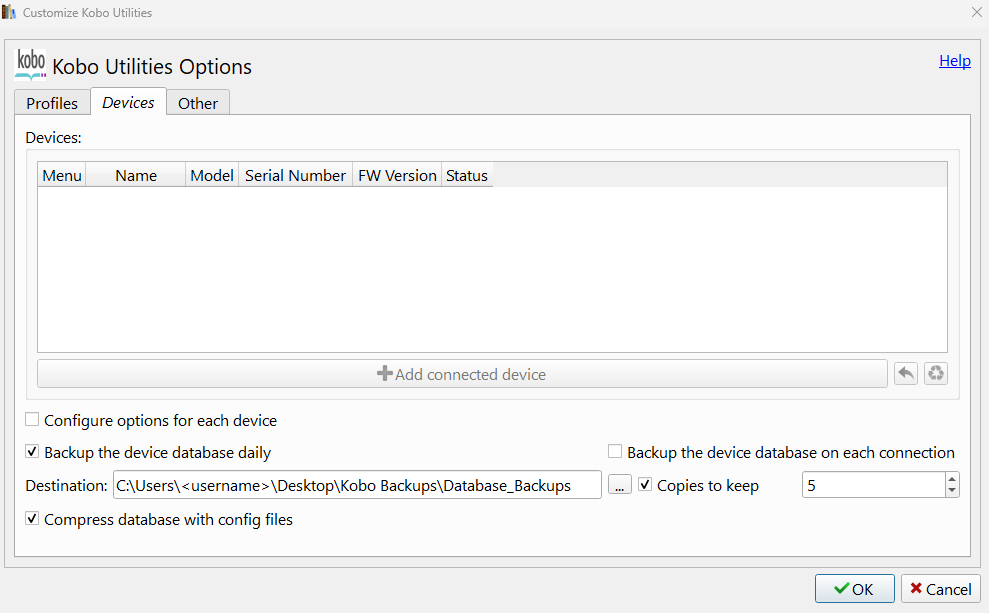This screenshot has height=613, width=989.
Task: Enable Configure options for each device
Action: pos(33,420)
